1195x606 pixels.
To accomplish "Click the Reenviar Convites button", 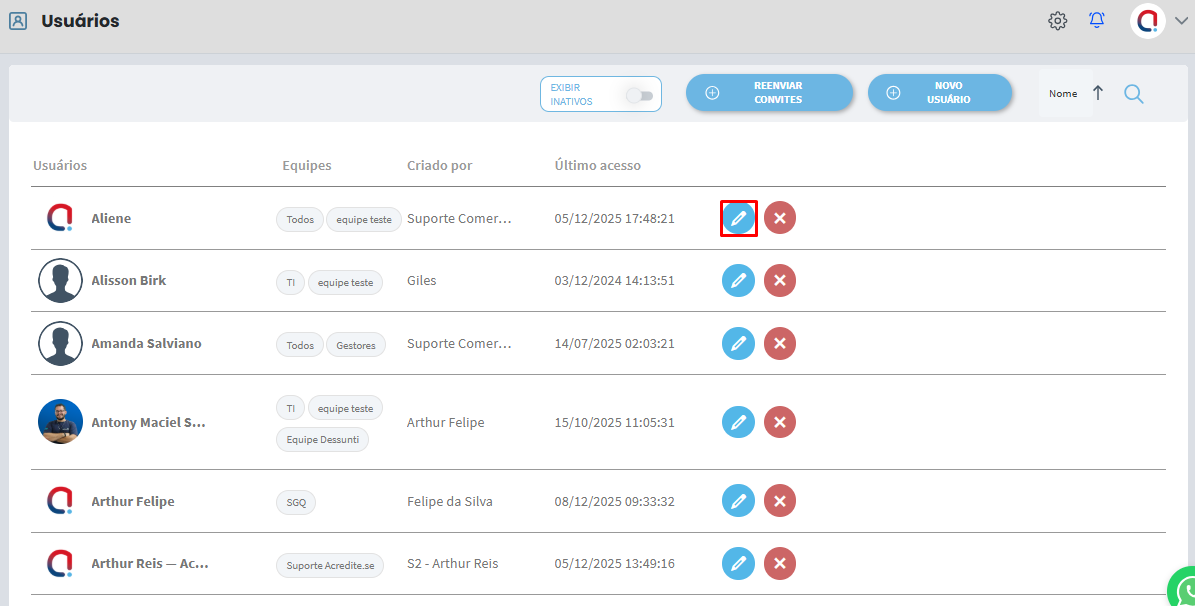I will (x=769, y=93).
